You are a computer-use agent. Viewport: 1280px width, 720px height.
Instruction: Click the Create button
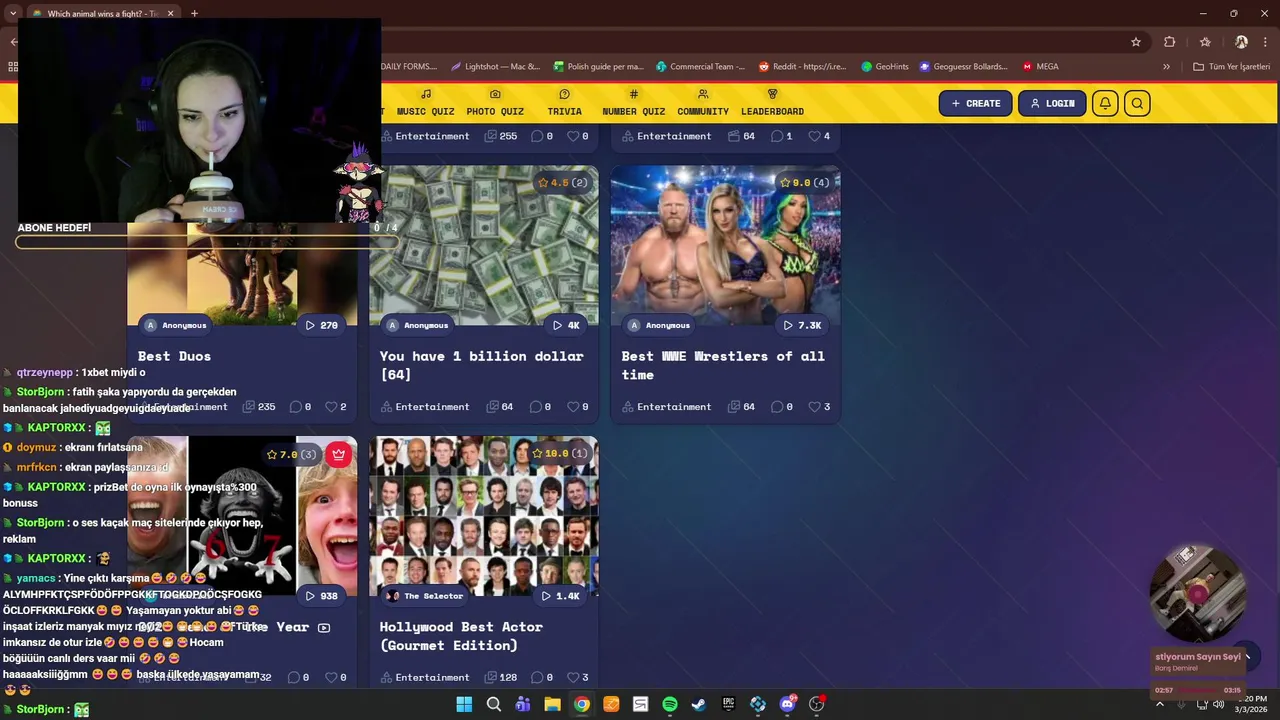click(x=975, y=103)
